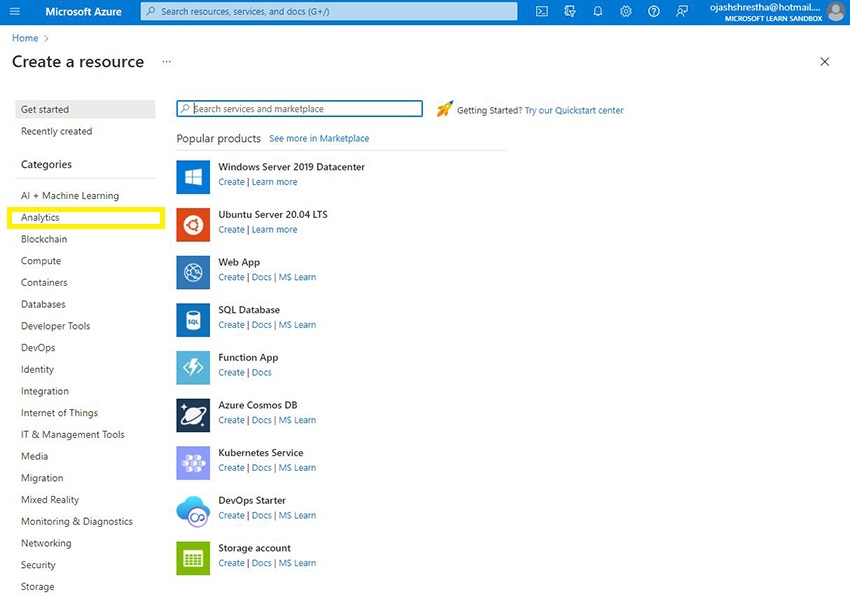Screen dimensions: 850x599
Task: Choose the Migration category
Action: [x=42, y=478]
